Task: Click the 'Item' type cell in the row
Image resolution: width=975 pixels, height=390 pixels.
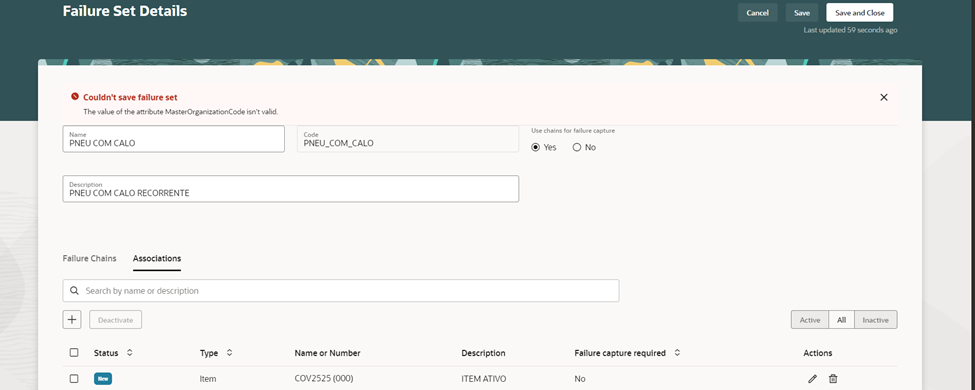Action: click(208, 379)
